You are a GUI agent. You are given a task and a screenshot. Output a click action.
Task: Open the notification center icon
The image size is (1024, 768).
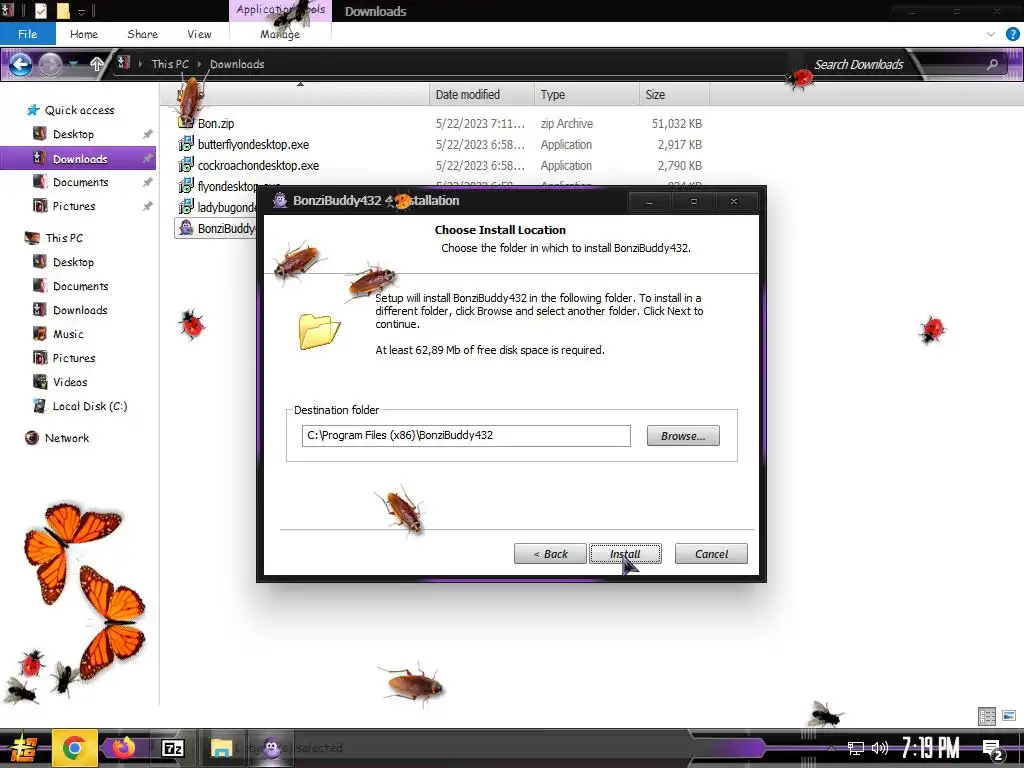(x=991, y=749)
